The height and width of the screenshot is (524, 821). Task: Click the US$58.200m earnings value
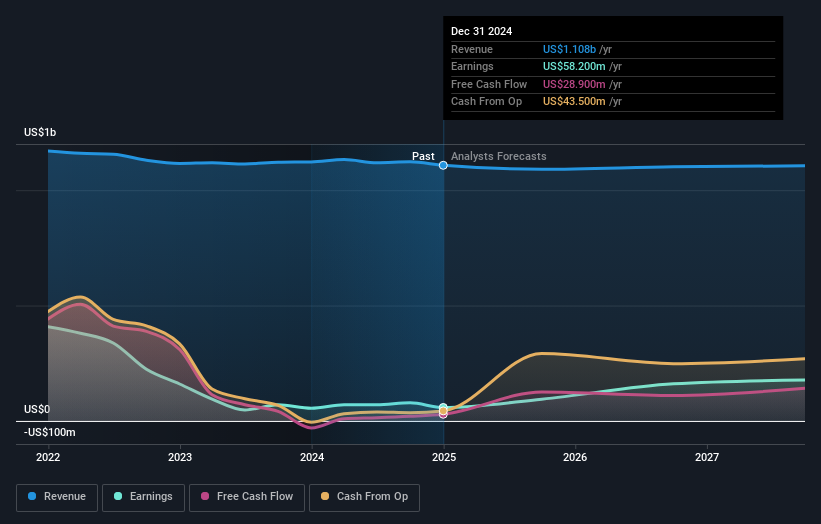574,66
